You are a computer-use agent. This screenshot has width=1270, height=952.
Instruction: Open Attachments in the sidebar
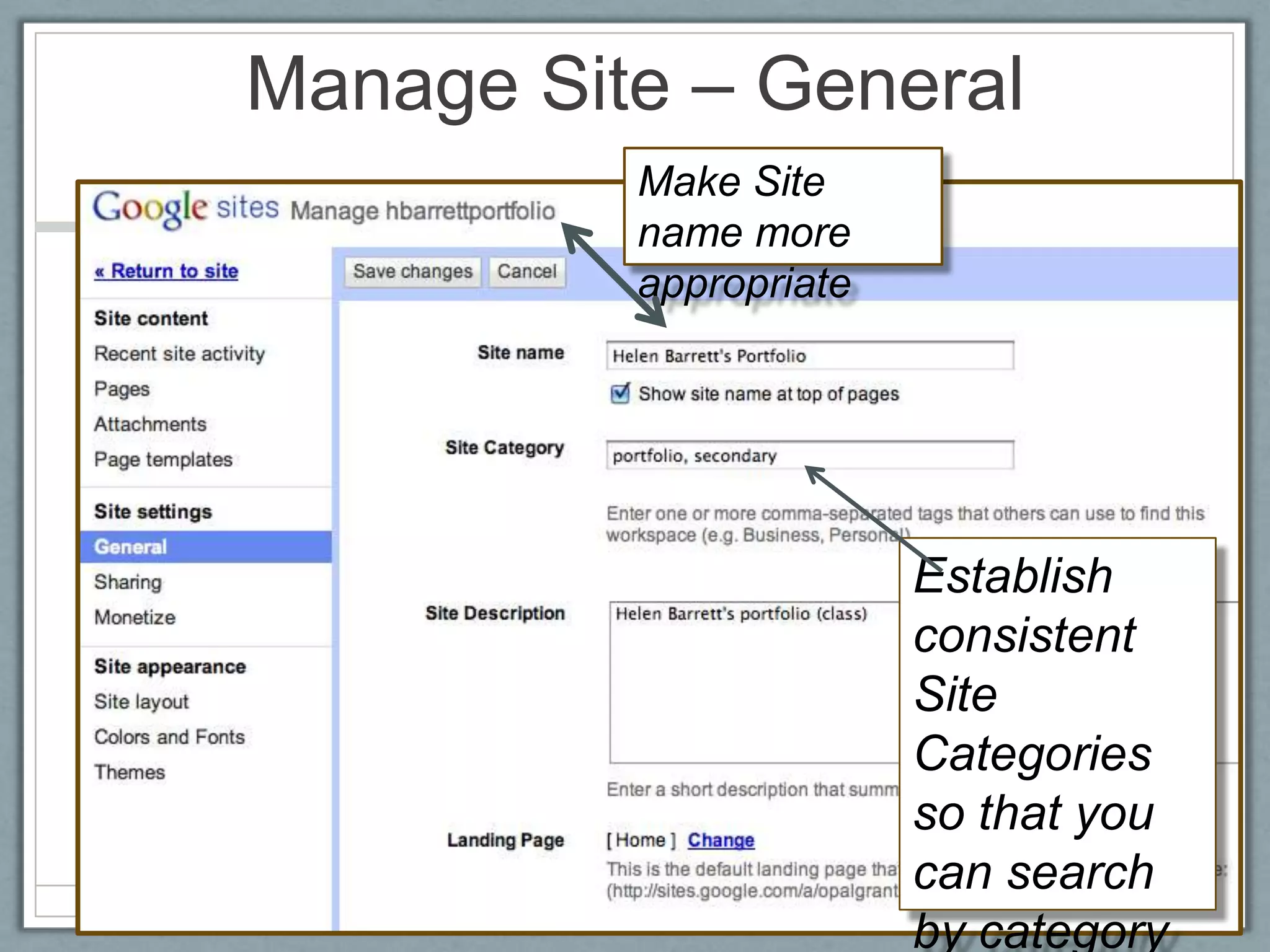point(150,424)
